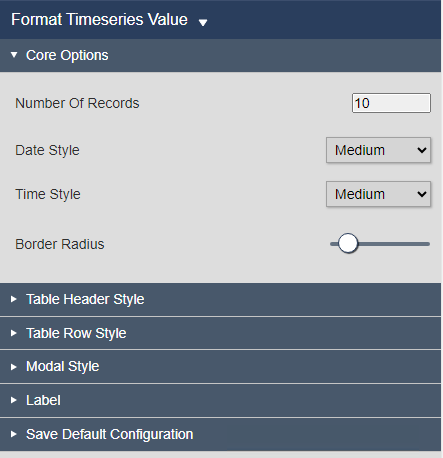Open the Modal Style section
The width and height of the screenshot is (443, 458).
[220, 367]
